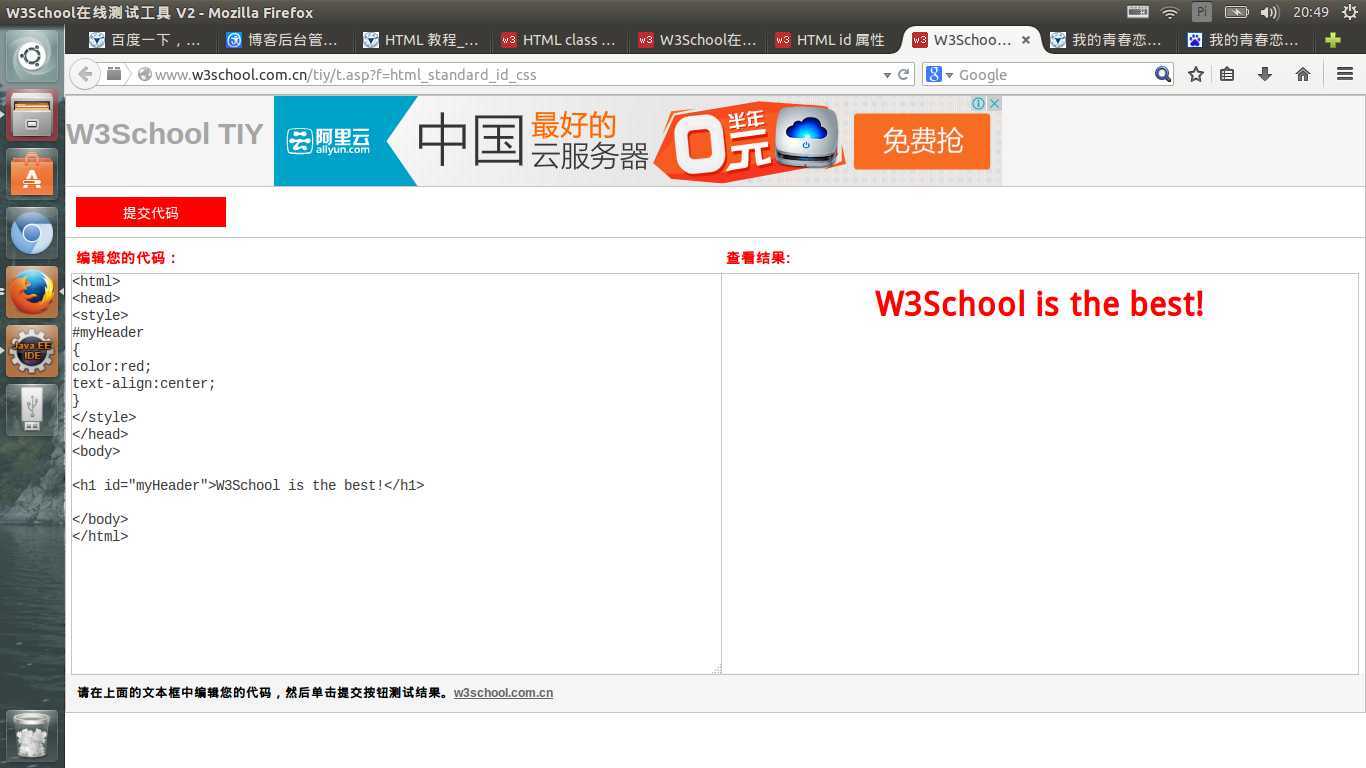Go to the Firefox home page icon
Viewport: 1366px width, 768px height.
(1303, 74)
